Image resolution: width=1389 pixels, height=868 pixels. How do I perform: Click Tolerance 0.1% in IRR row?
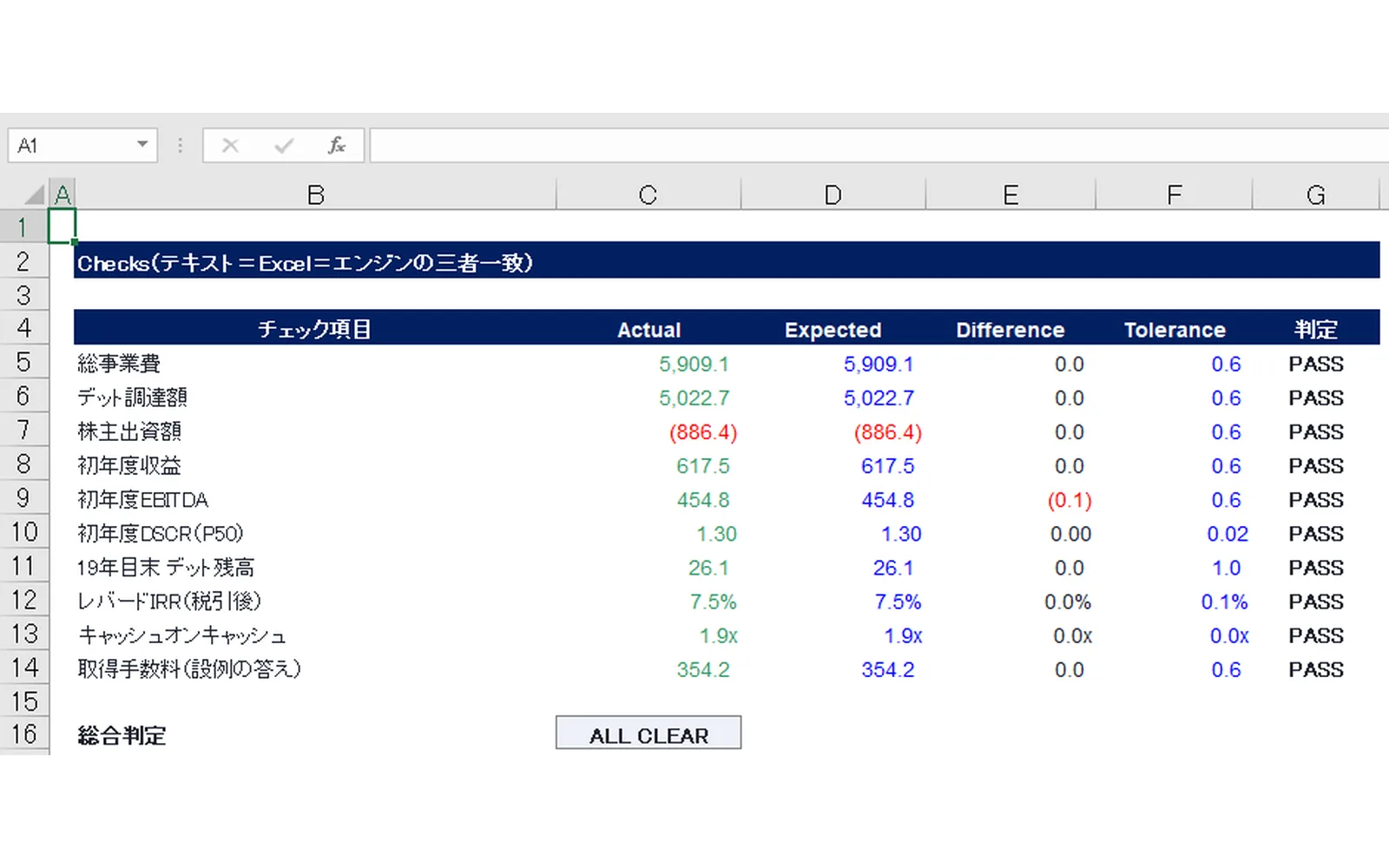pos(1174,601)
